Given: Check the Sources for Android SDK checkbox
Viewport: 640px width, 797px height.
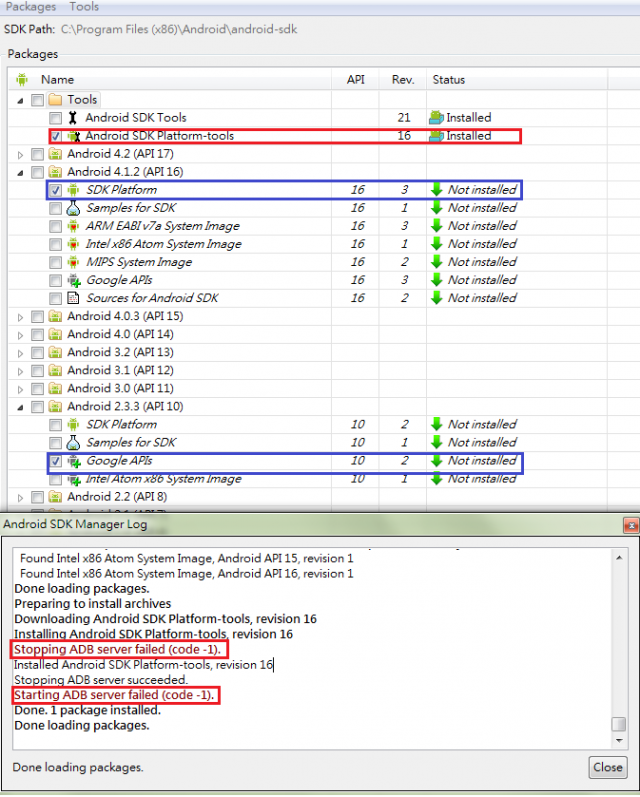Looking at the screenshot, I should point(55,299).
